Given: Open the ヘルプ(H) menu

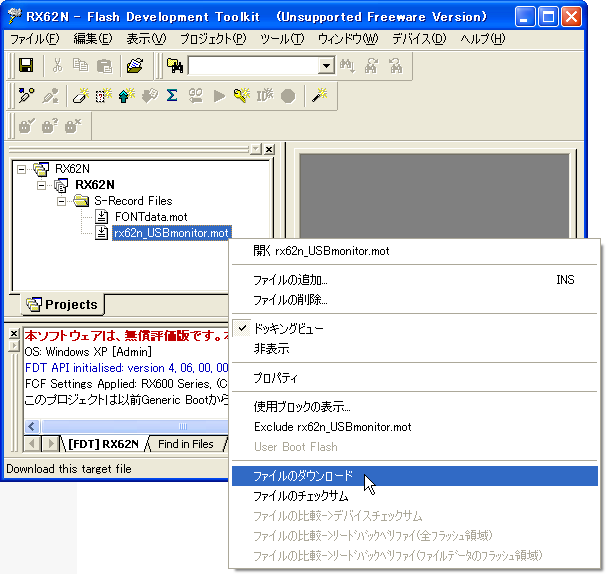Looking at the screenshot, I should (x=483, y=39).
